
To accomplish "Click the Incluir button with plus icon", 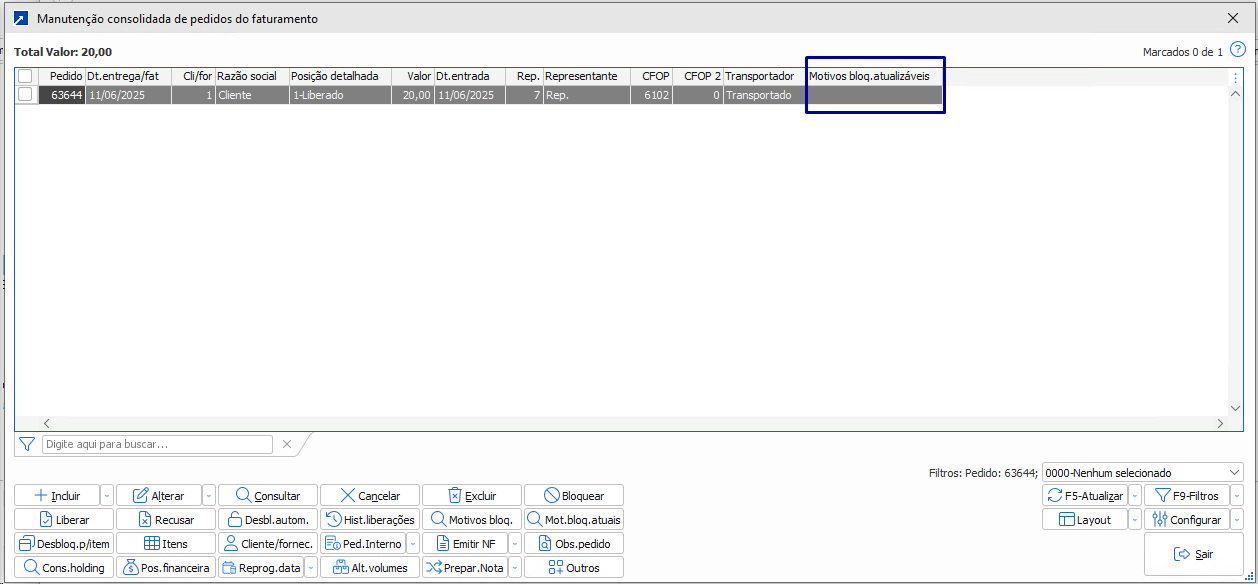I will [57, 495].
